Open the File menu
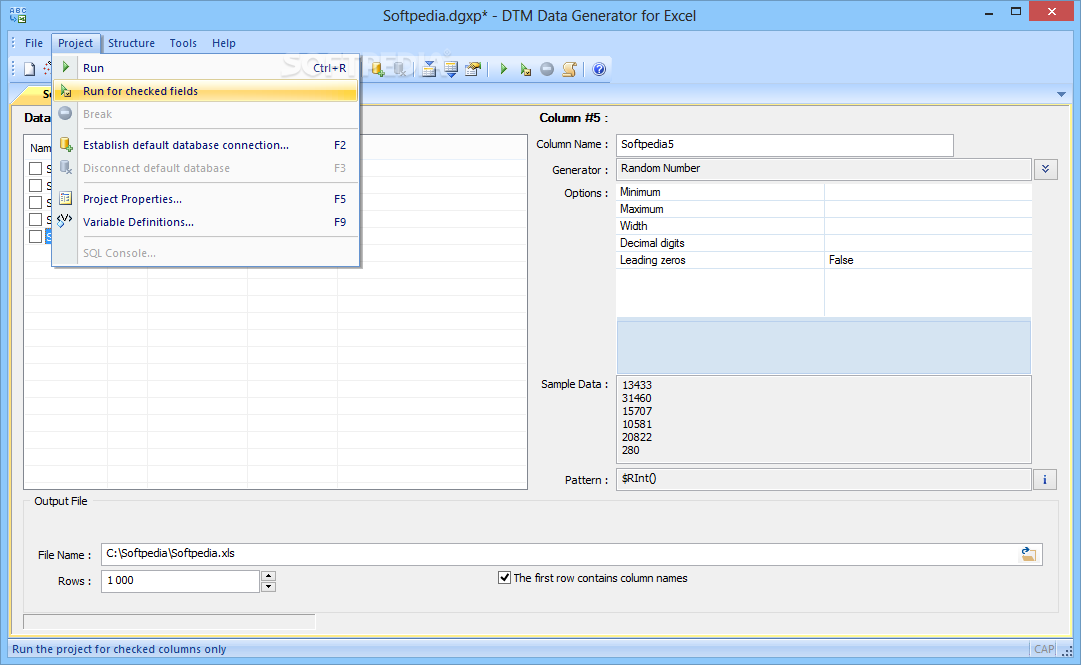Image resolution: width=1081 pixels, height=665 pixels. pyautogui.click(x=34, y=43)
